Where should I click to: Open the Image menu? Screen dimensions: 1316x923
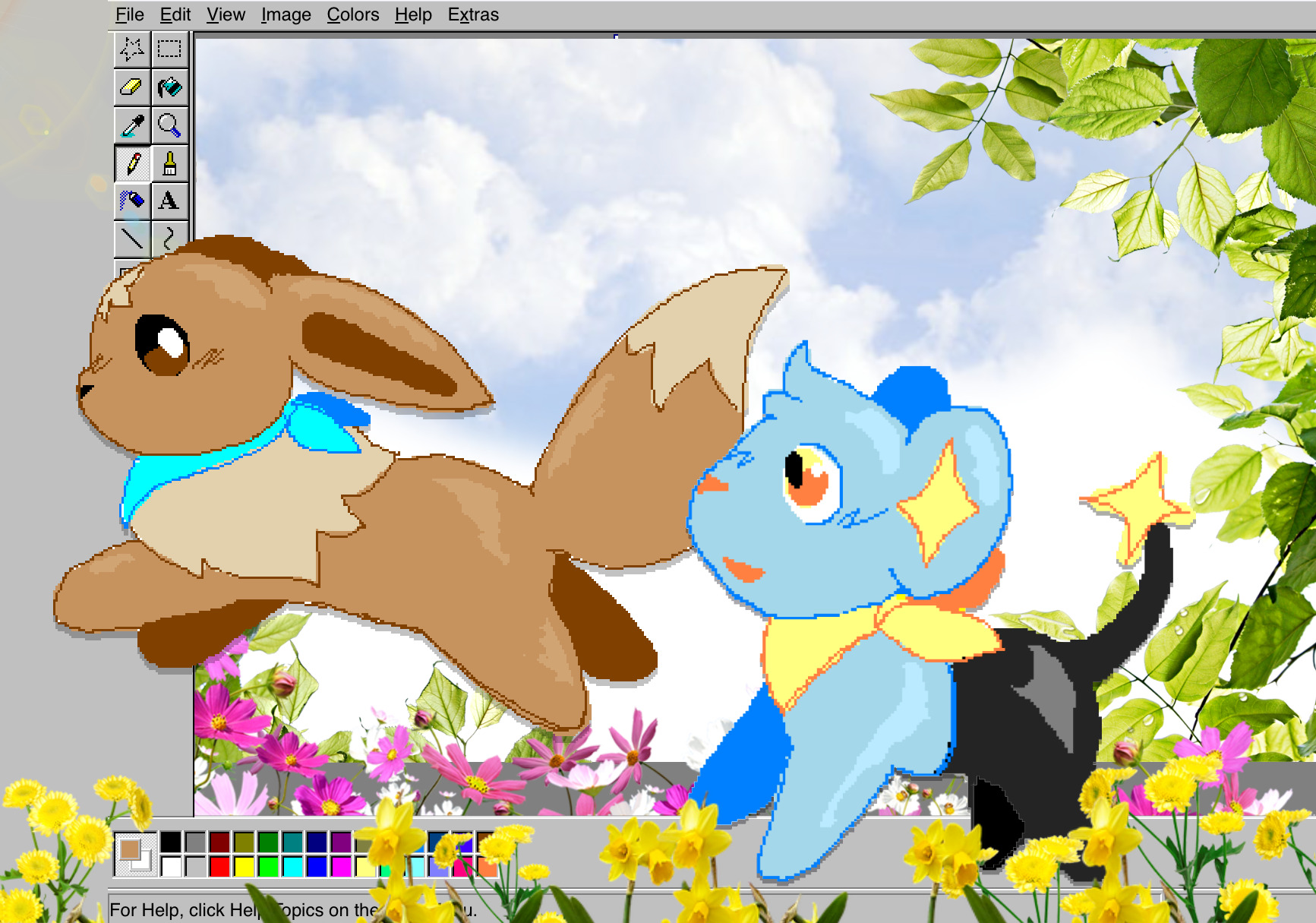pos(286,14)
